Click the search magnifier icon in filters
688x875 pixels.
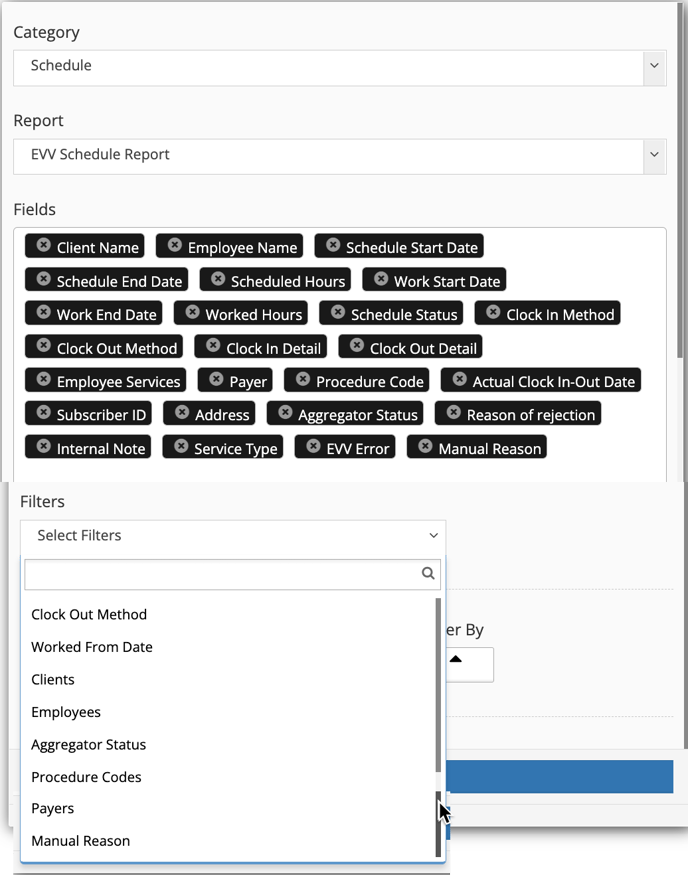(x=428, y=573)
